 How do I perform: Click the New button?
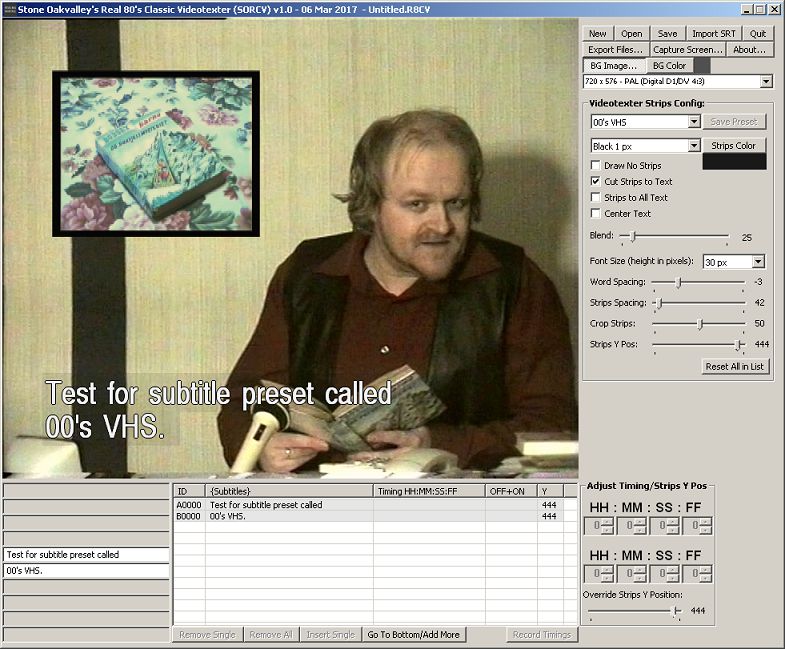pos(597,33)
